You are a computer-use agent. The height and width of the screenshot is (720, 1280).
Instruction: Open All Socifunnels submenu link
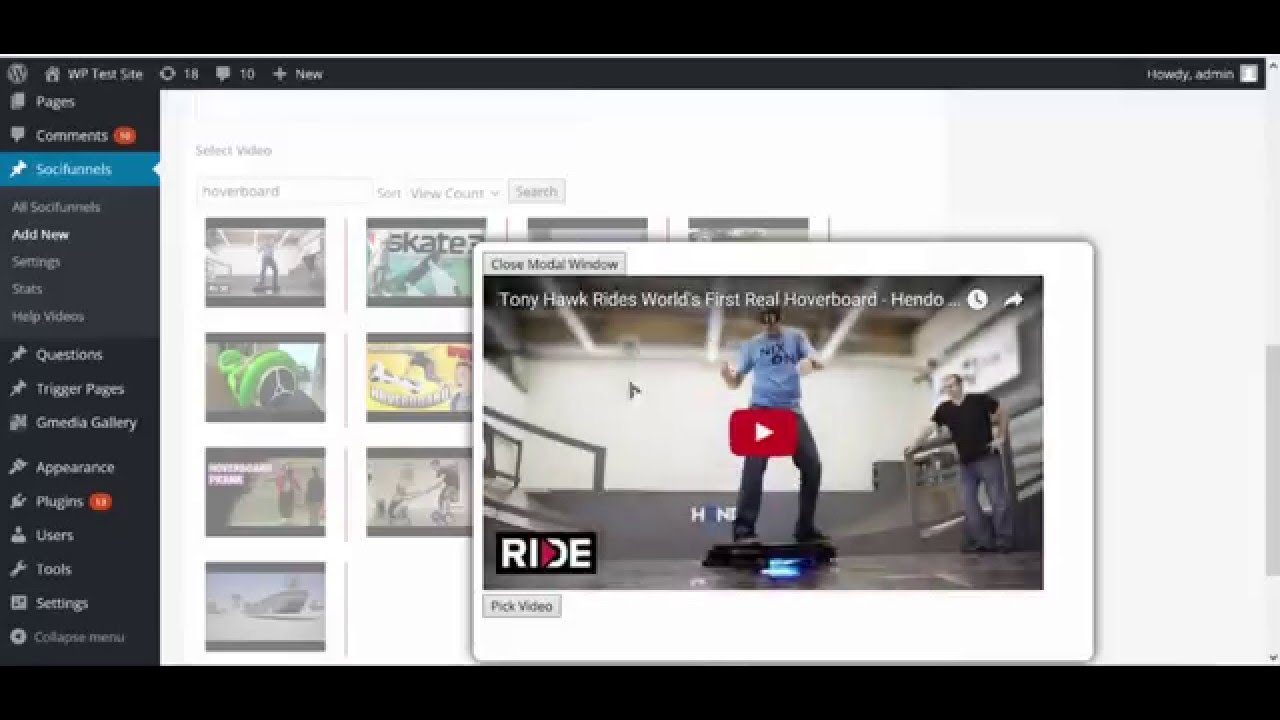pos(56,207)
